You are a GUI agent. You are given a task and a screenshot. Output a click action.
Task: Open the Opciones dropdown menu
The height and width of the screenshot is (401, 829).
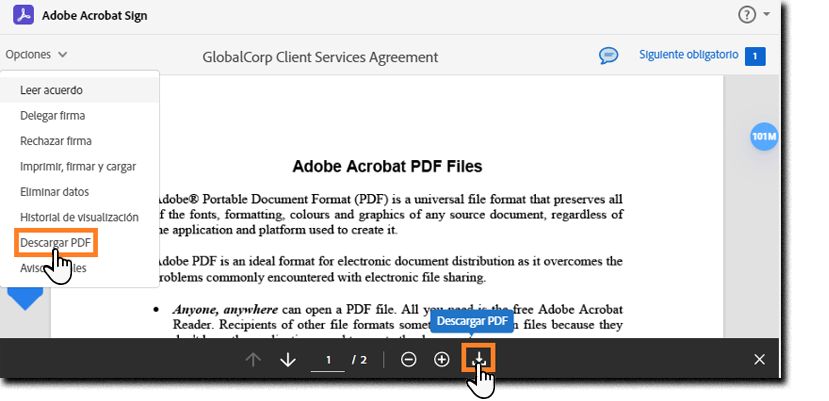36,54
